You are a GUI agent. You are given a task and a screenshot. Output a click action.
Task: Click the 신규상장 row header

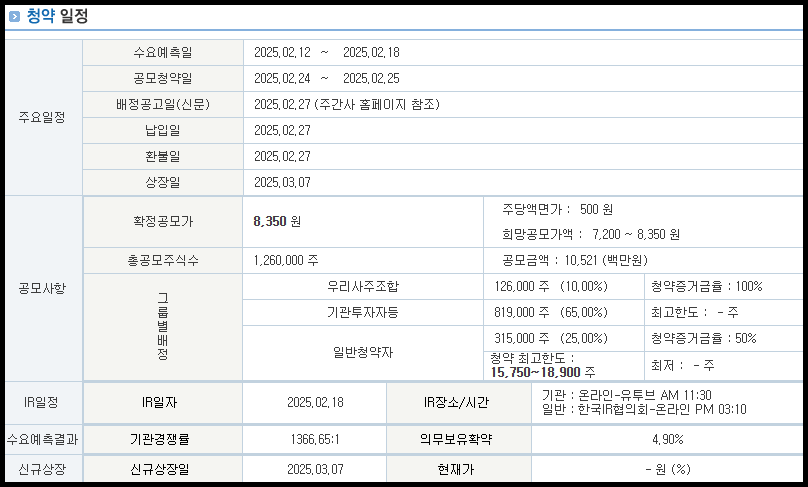point(42,469)
